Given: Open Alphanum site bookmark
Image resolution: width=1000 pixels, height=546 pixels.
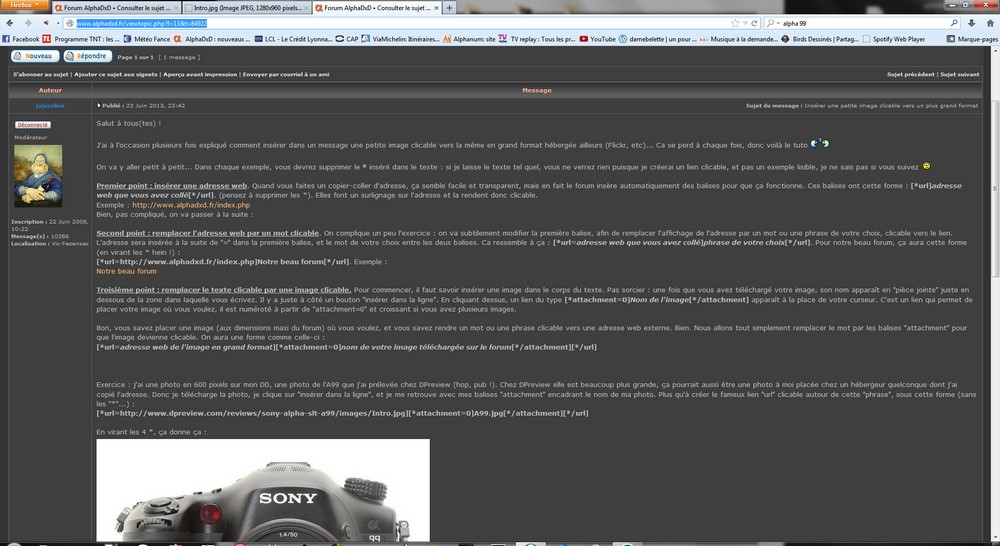Looking at the screenshot, I should (469, 39).
